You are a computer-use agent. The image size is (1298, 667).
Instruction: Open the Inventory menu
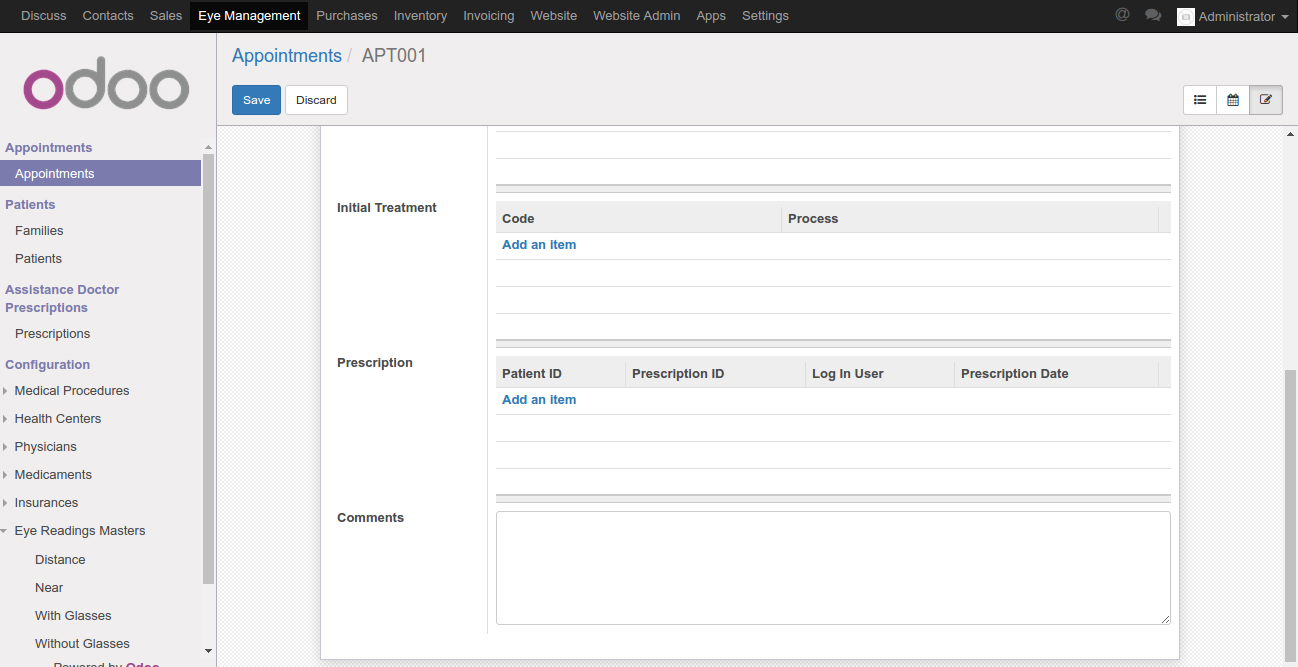click(x=420, y=16)
